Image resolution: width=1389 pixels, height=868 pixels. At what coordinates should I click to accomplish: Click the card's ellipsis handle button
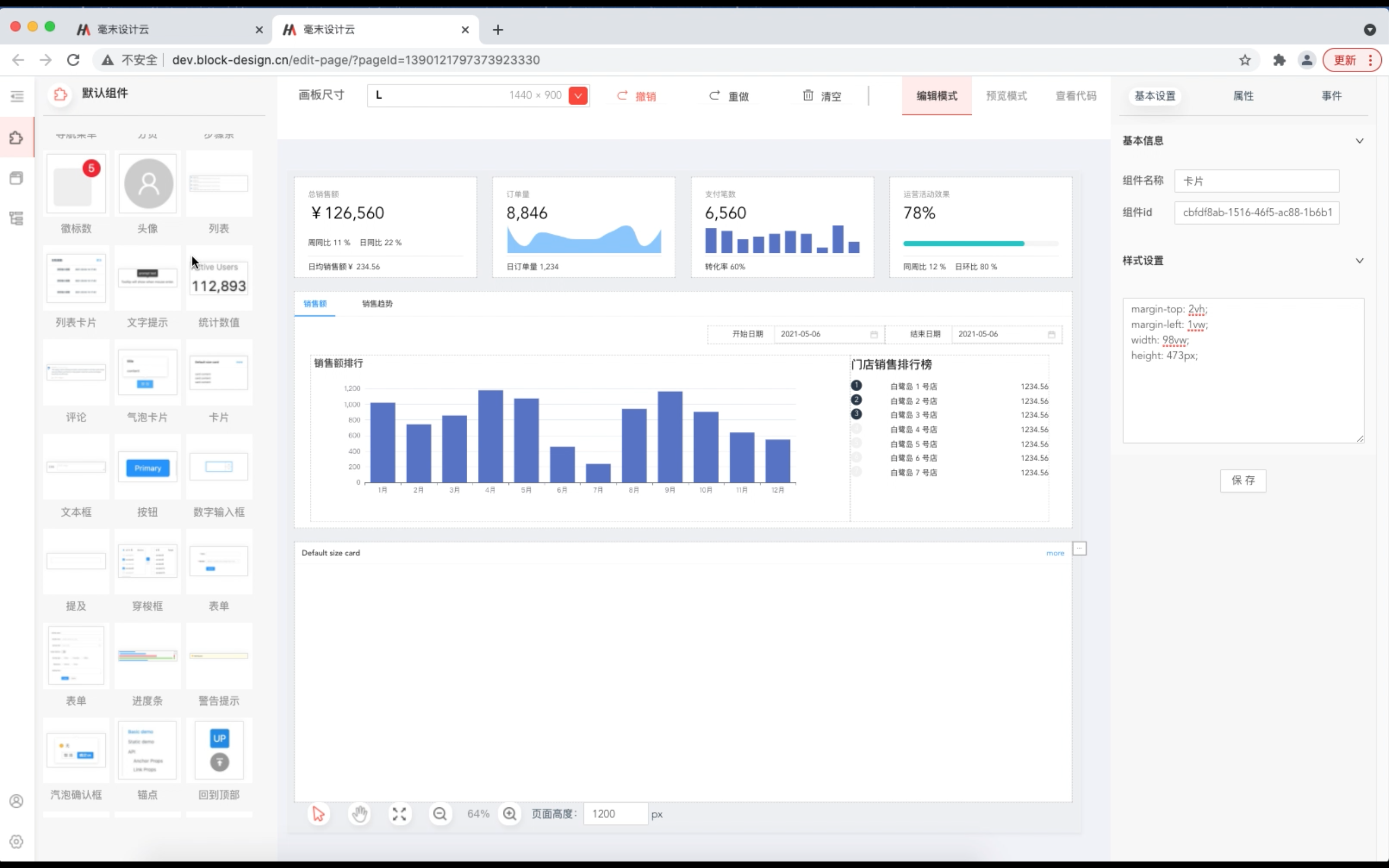[1079, 549]
